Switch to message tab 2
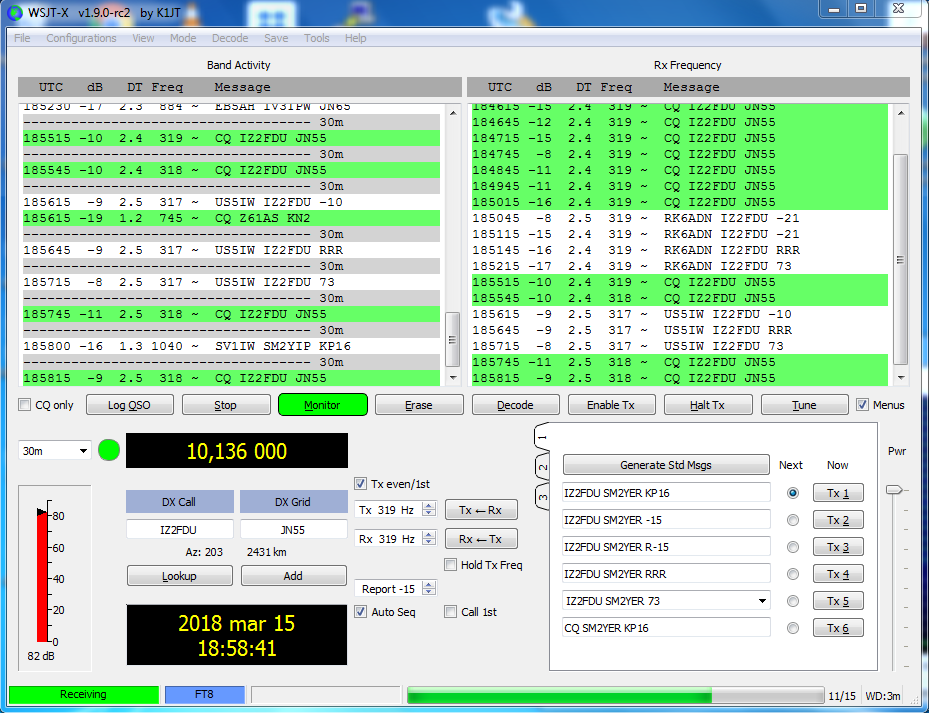This screenshot has width=929, height=713. point(543,468)
